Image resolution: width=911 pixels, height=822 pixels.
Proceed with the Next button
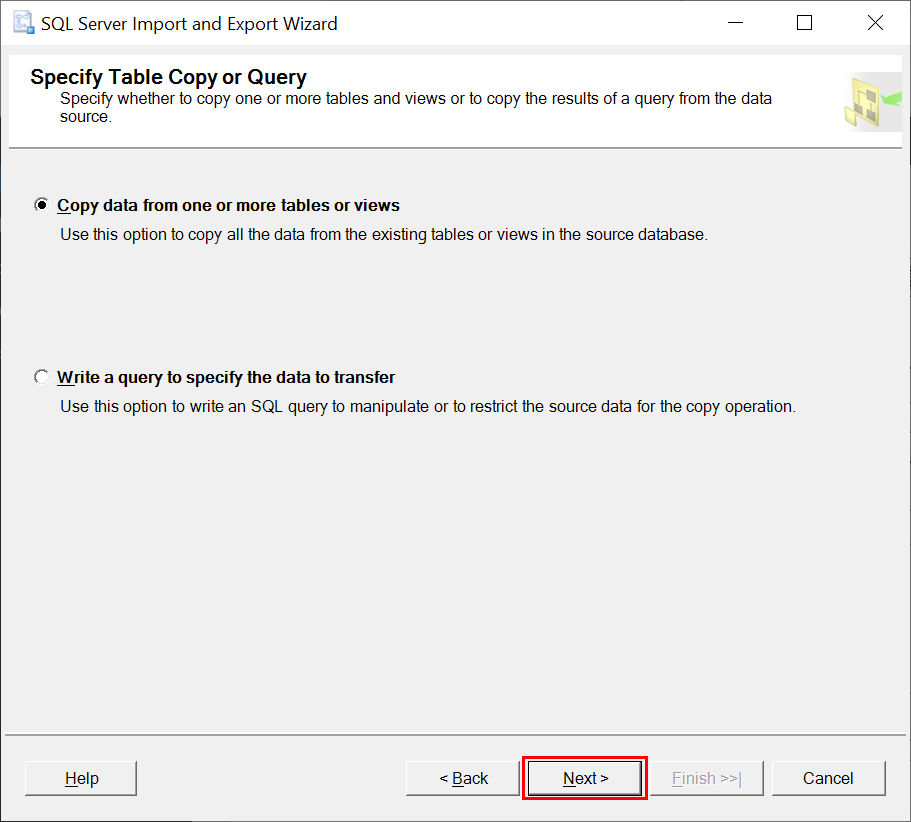pyautogui.click(x=585, y=778)
